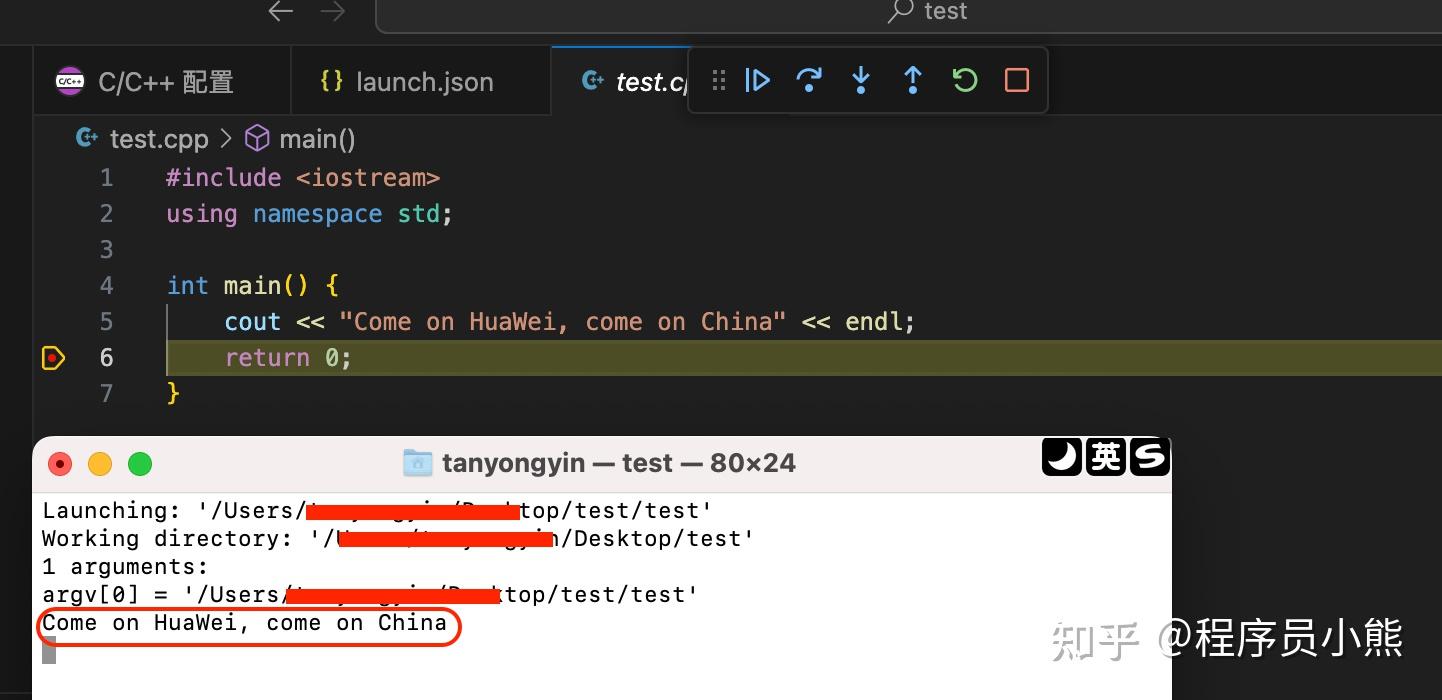Grab the debug toolbar drag handle dots
Screen dimensions: 1442x700
718,80
